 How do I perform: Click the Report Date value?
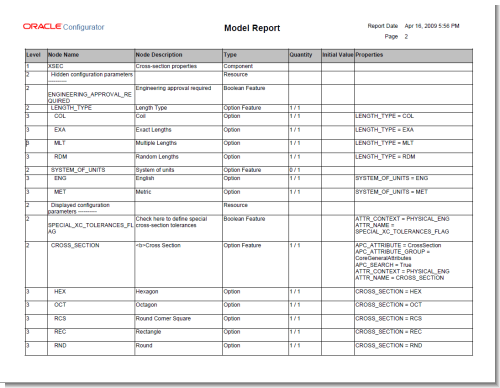[432, 26]
